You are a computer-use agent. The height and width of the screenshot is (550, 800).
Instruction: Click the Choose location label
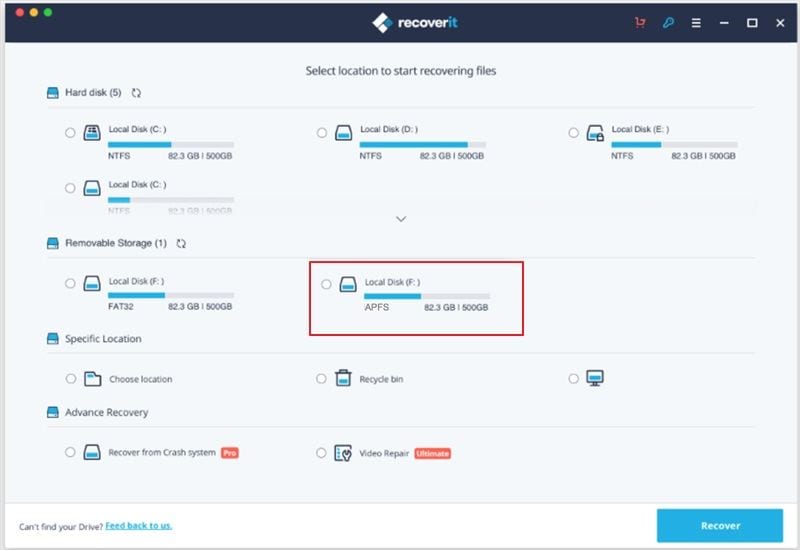141,379
